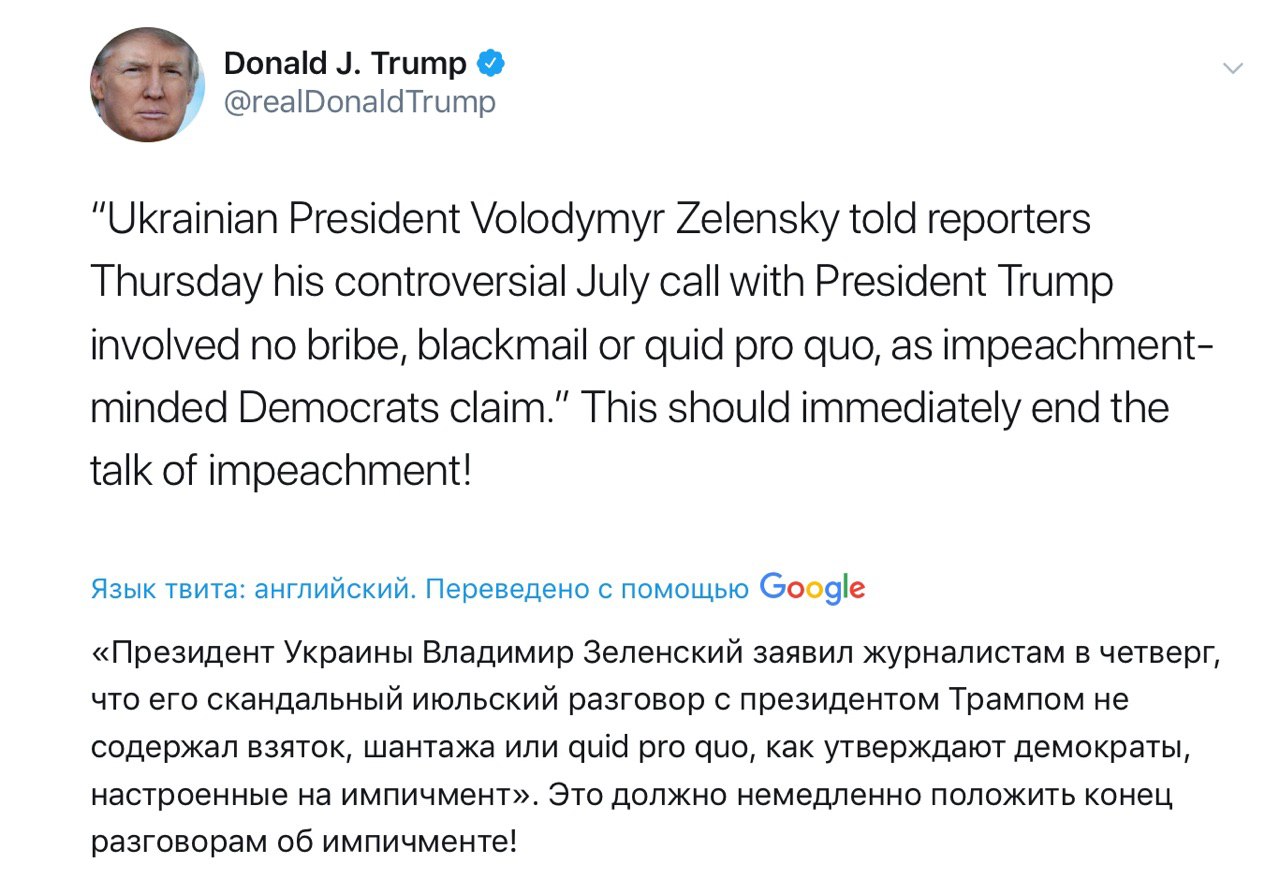The image size is (1280, 894).
Task: Click "talk of impeachment!" in the tweet
Action: tap(280, 472)
